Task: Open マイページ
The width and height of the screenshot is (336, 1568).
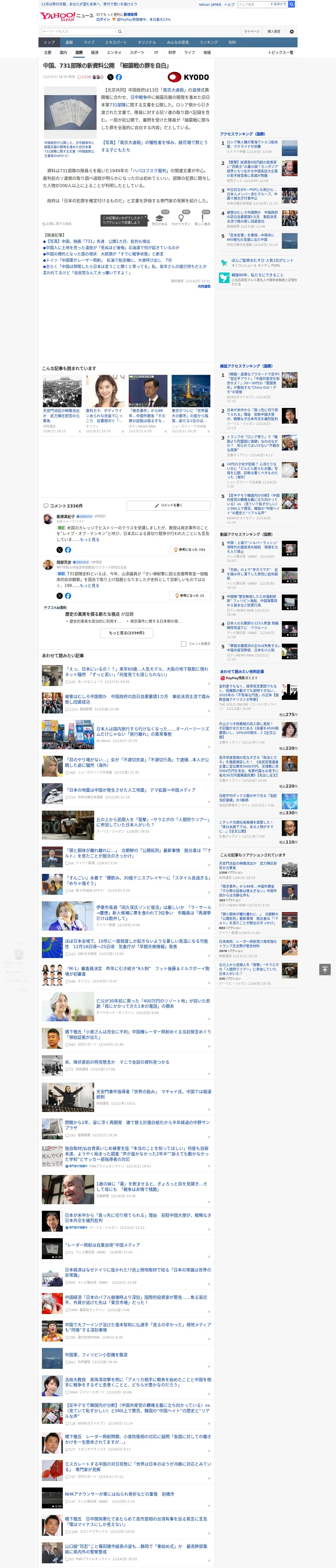Action: [252, 32]
